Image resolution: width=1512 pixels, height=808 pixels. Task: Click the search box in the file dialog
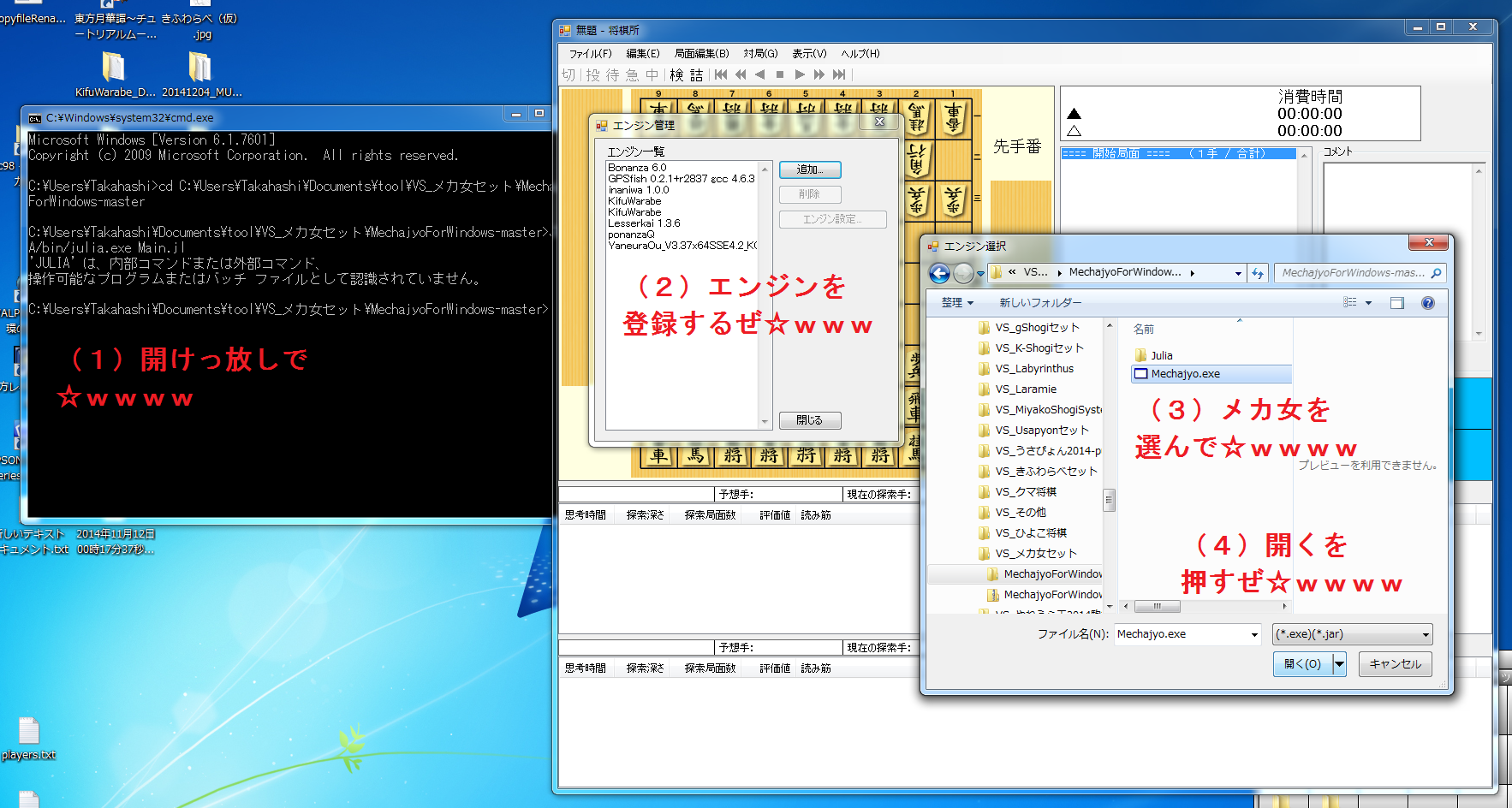pyautogui.click(x=1360, y=273)
